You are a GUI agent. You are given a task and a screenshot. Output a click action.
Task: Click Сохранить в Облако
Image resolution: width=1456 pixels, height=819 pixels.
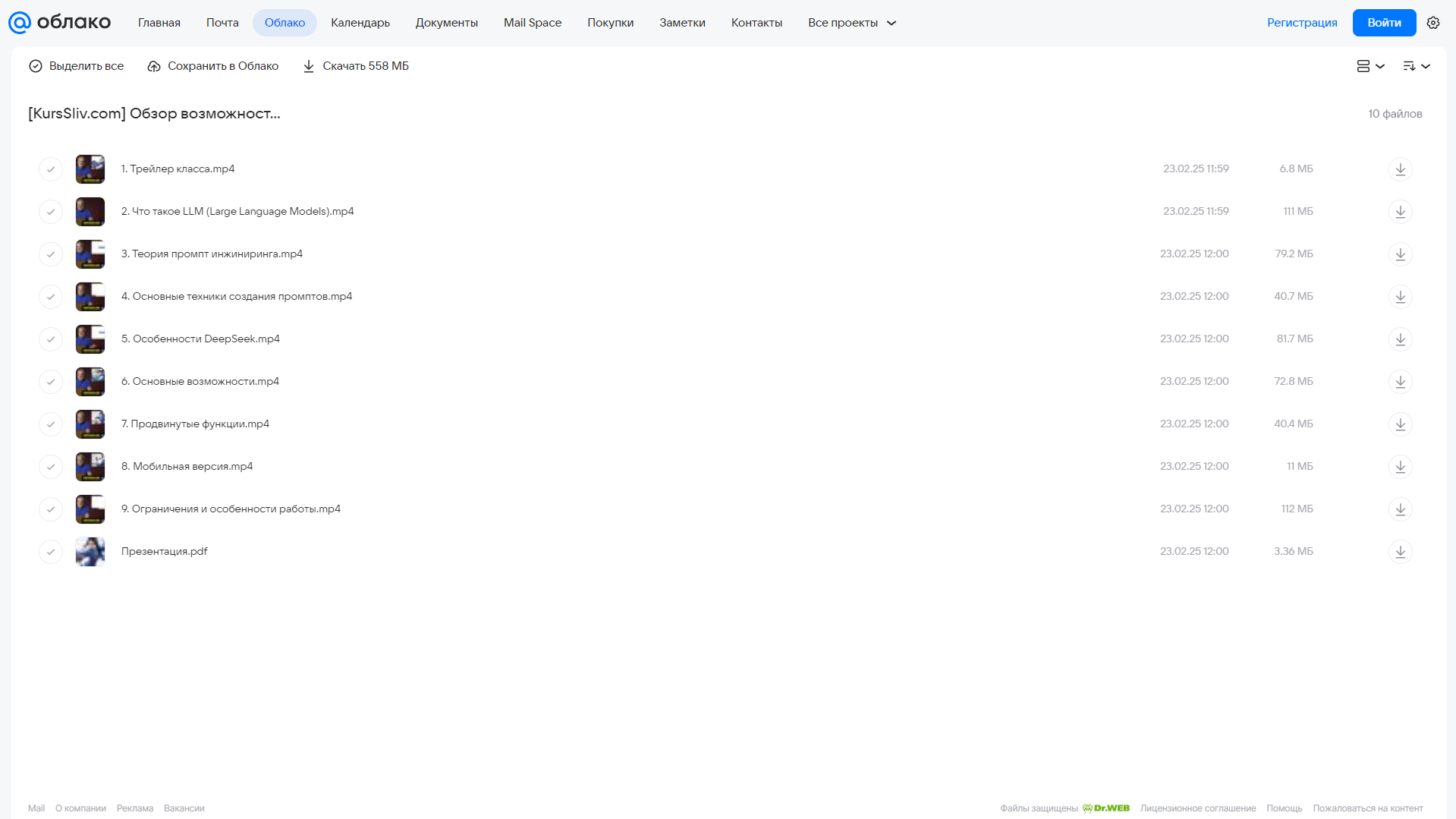212,66
